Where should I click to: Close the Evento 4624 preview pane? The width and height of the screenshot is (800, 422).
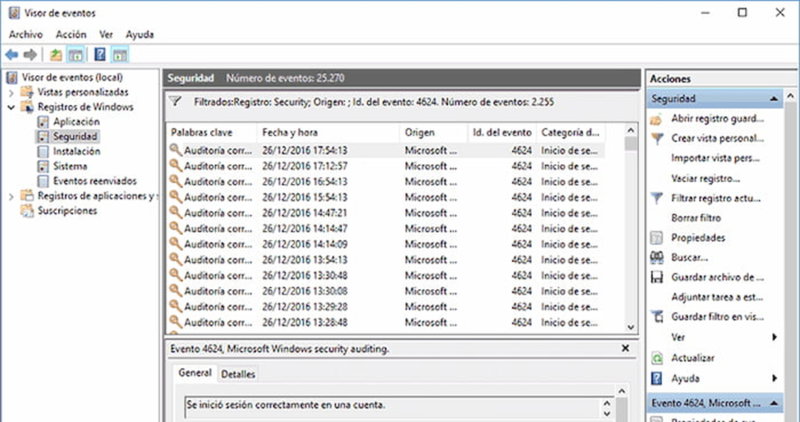point(626,349)
